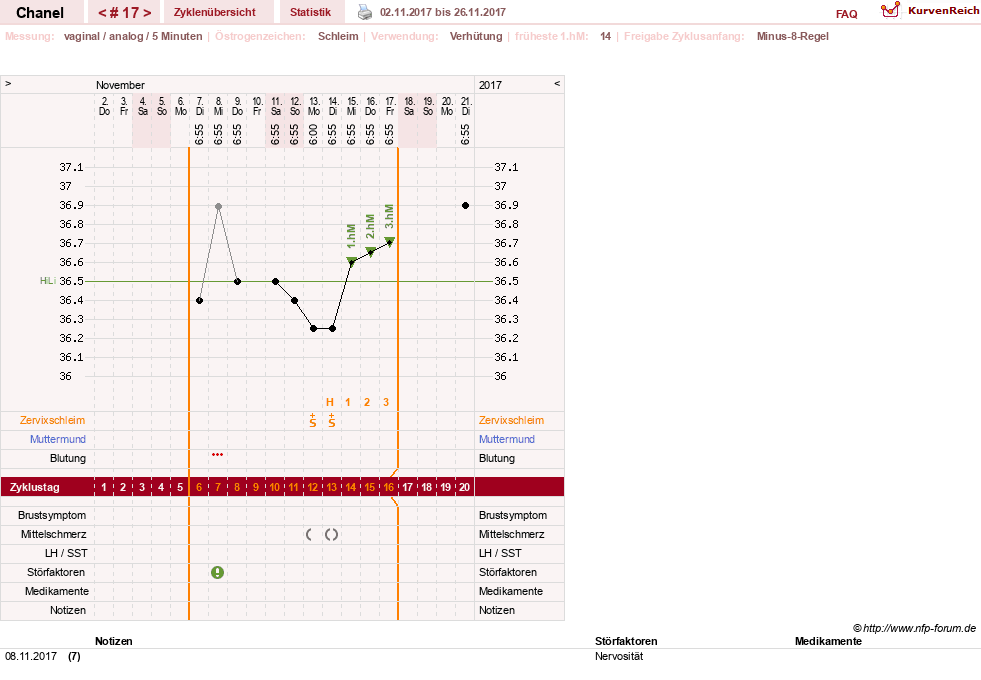Click the left Brustsymptom row label
Viewport: 981px width, 680px height.
click(x=52, y=515)
